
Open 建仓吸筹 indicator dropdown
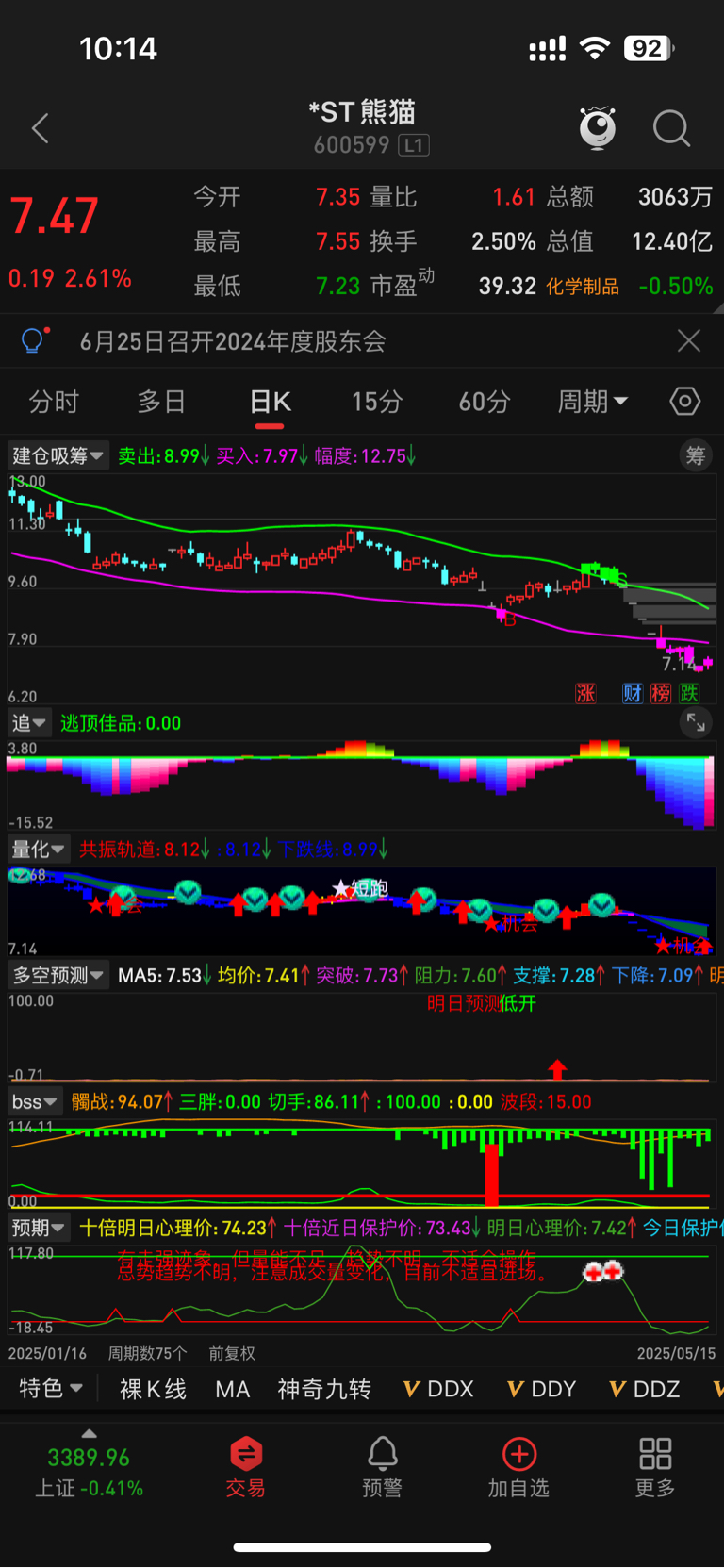coord(58,455)
